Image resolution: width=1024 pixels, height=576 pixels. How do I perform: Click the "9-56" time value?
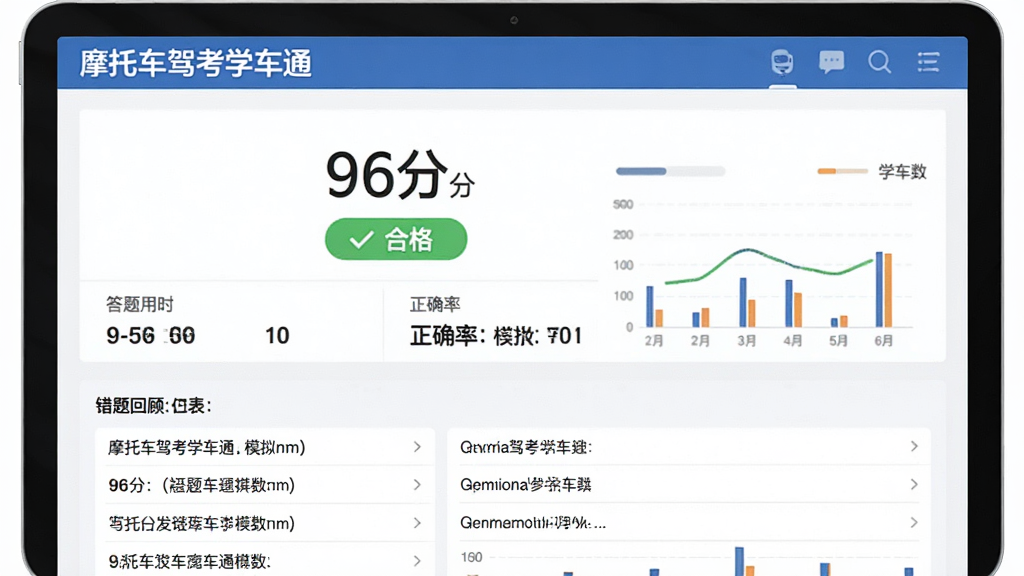(131, 336)
